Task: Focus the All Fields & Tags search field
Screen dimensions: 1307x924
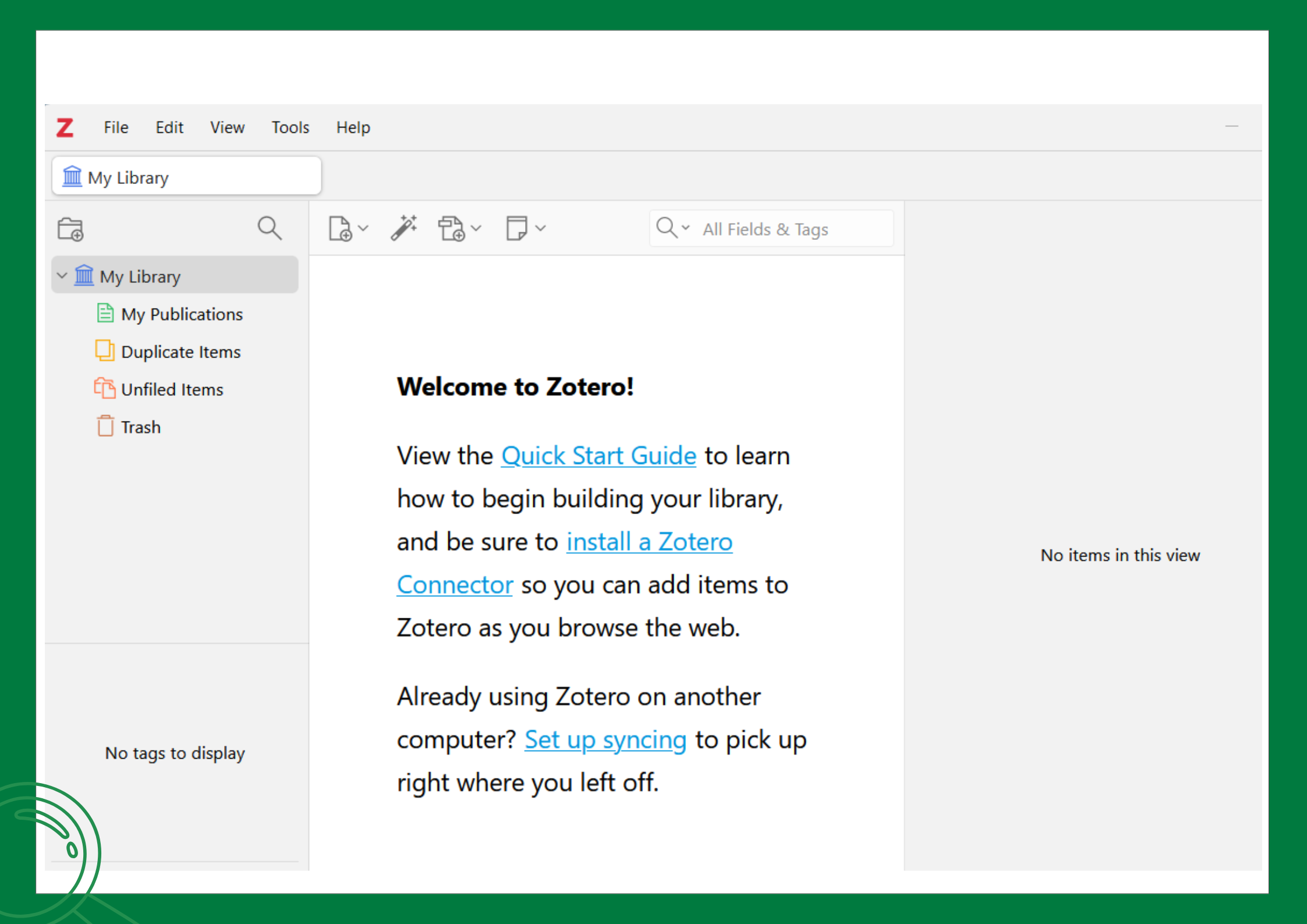Action: tap(771, 229)
